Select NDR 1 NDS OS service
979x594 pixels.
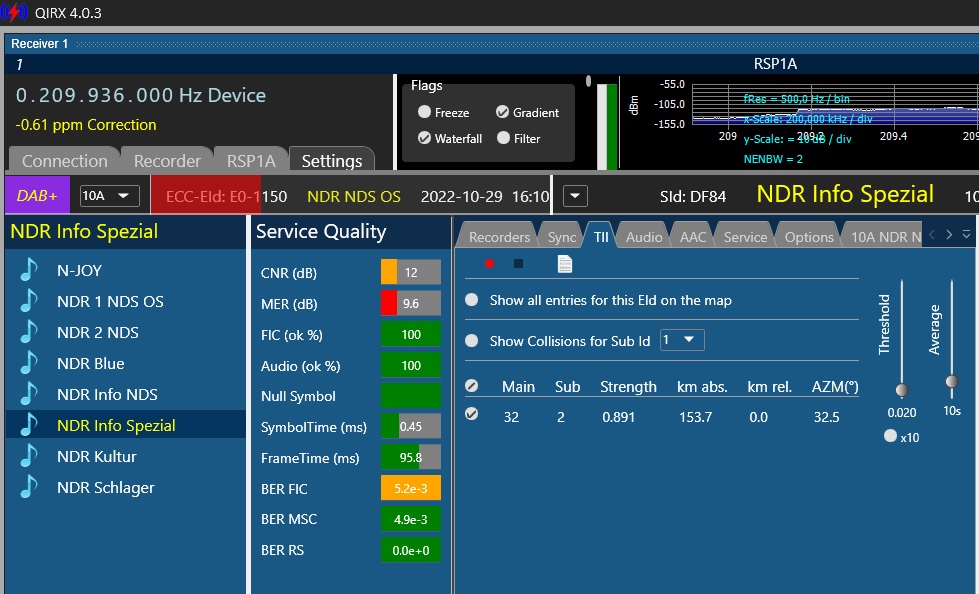(110, 301)
